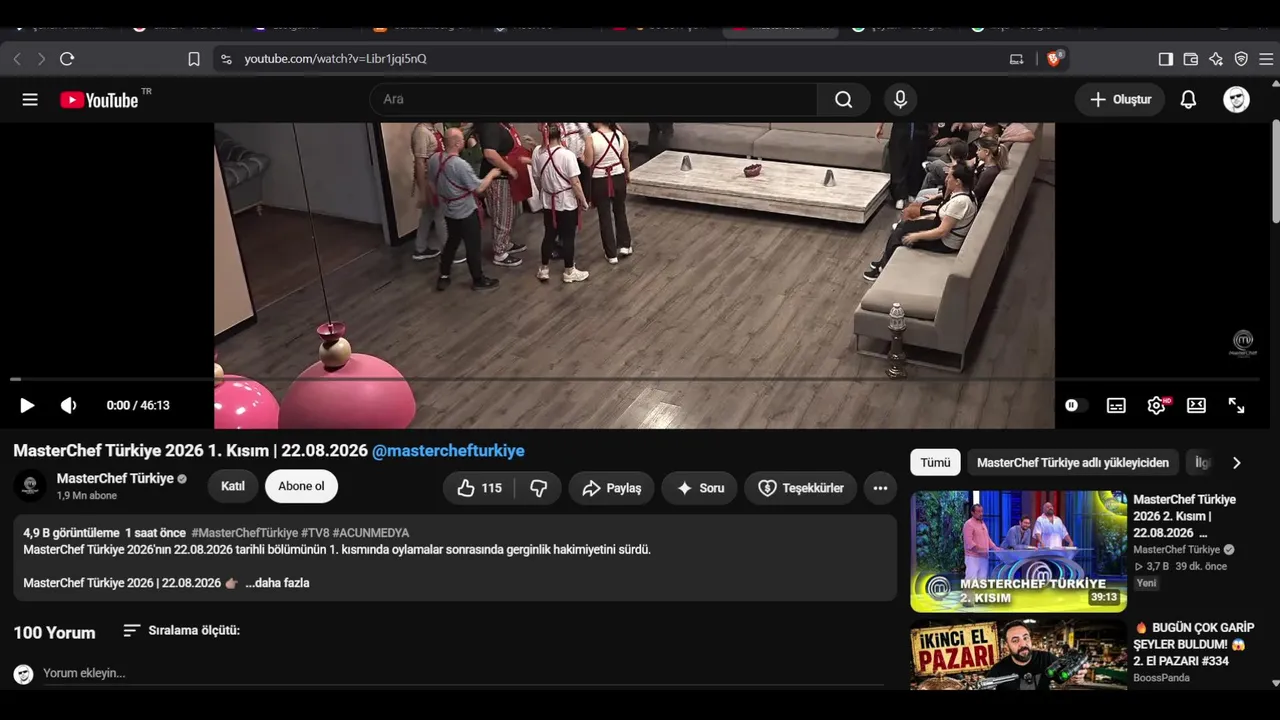Switch to theater mode

coord(1196,405)
